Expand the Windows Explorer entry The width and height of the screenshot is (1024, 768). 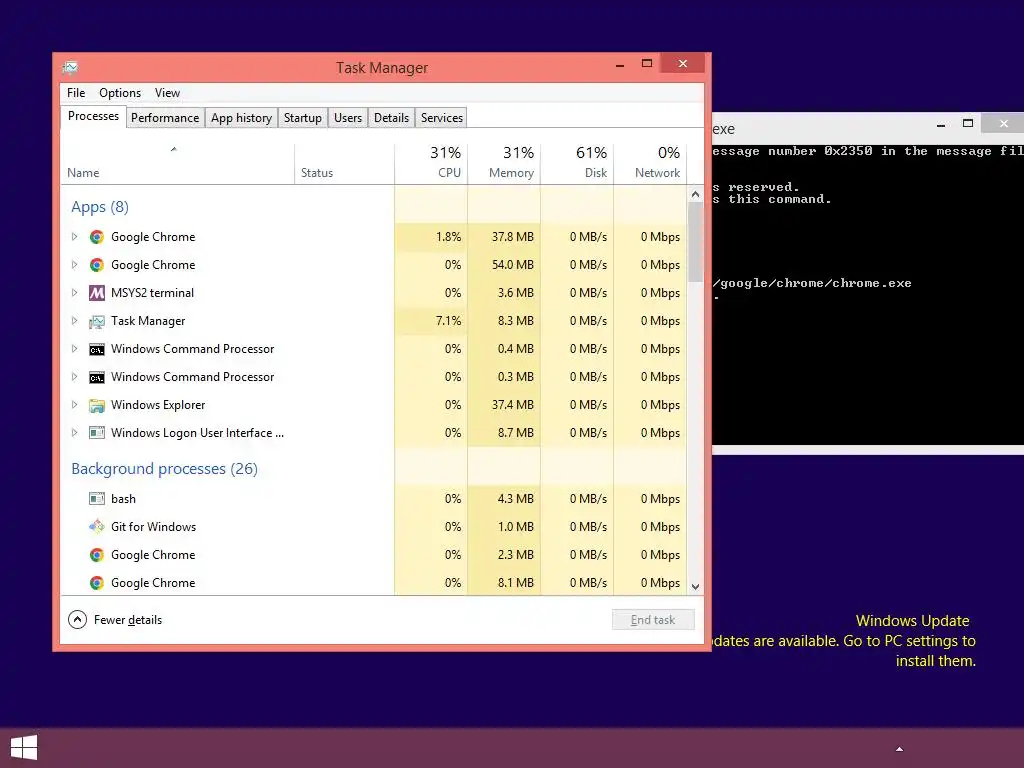coord(74,406)
